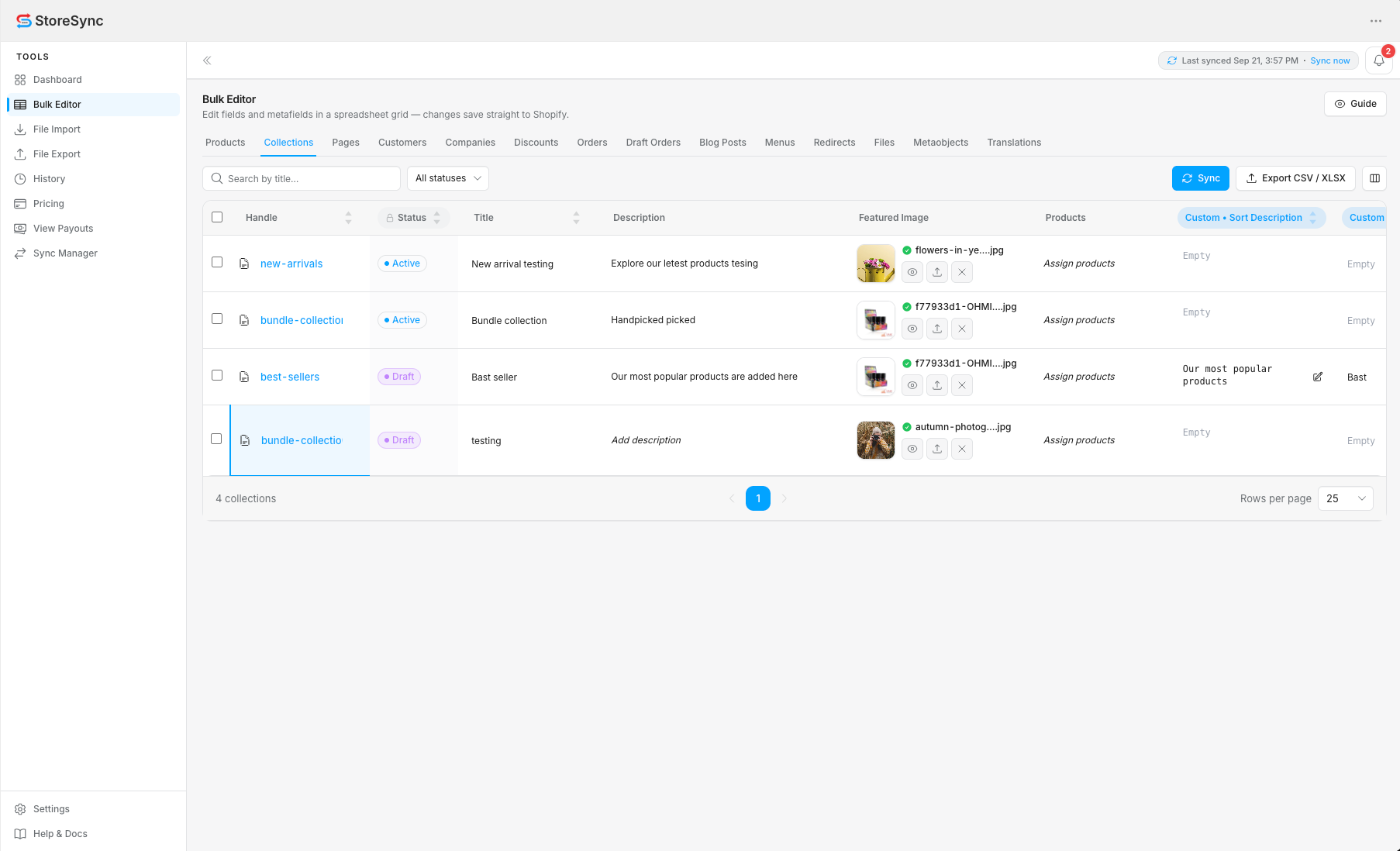Image resolution: width=1400 pixels, height=851 pixels.
Task: Preview image for testing row
Action: coord(912,449)
